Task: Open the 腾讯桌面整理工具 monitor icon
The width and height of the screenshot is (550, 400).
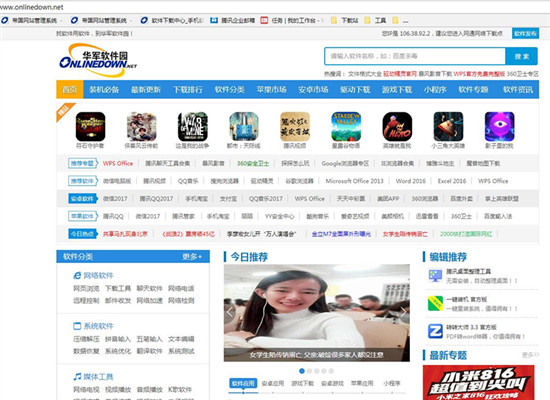Action: coord(435,276)
